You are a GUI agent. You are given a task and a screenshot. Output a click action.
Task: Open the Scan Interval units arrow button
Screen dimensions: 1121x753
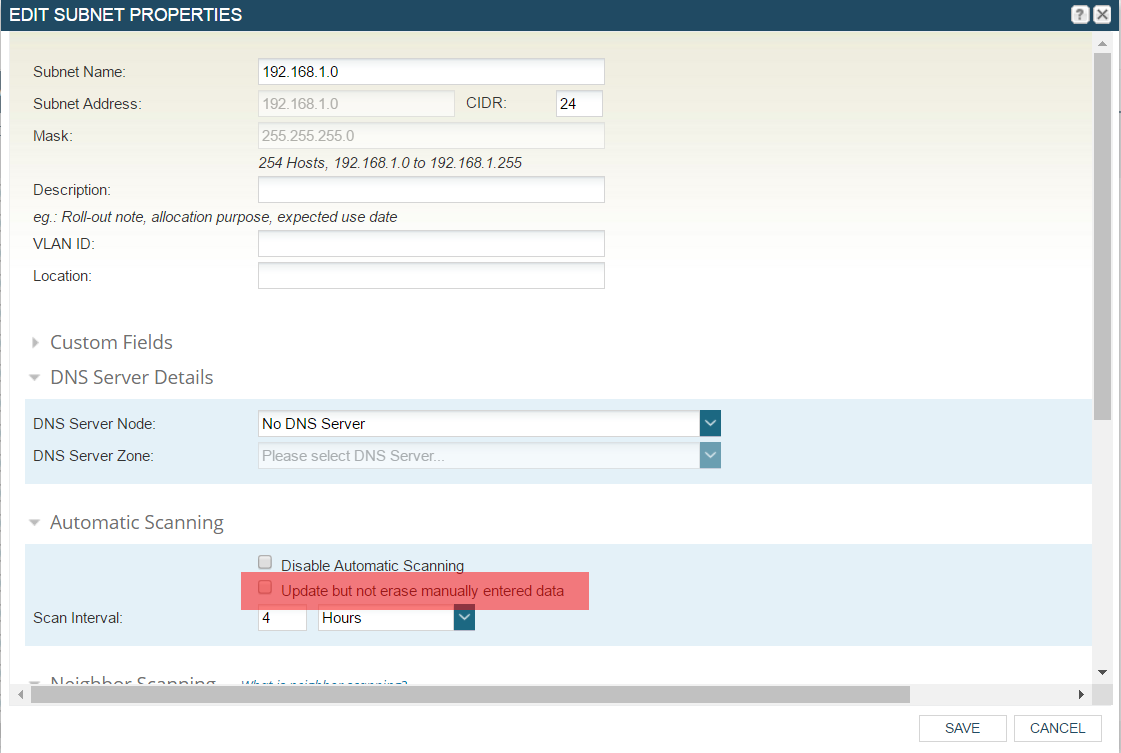pos(464,617)
